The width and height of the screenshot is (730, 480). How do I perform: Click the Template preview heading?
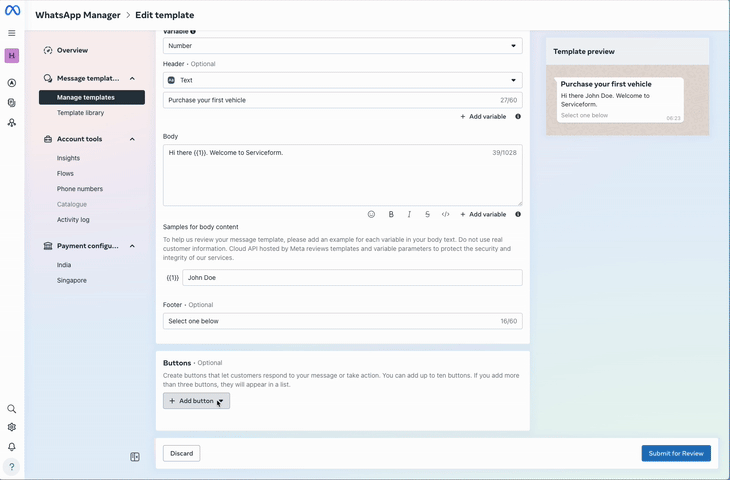coord(584,52)
